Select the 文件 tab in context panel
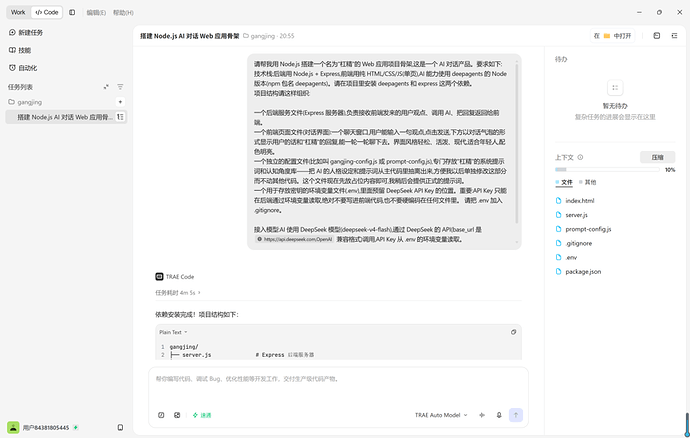The height and width of the screenshot is (438, 690). (564, 182)
